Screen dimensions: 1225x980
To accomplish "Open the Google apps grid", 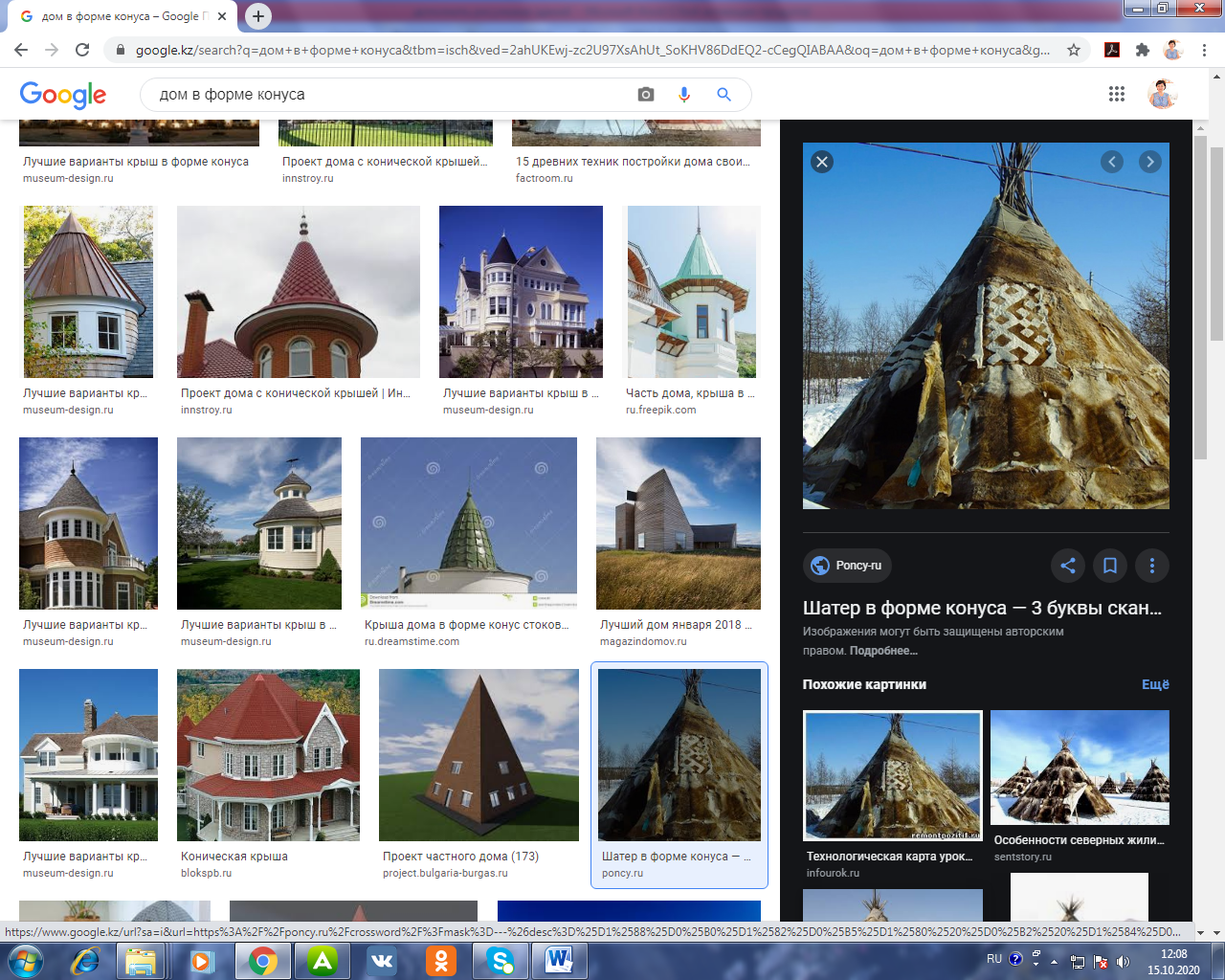I will [1117, 94].
